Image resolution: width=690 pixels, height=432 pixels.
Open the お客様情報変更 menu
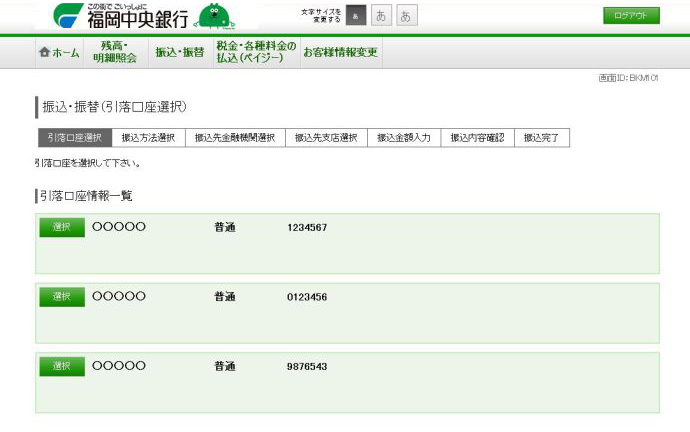coord(340,53)
